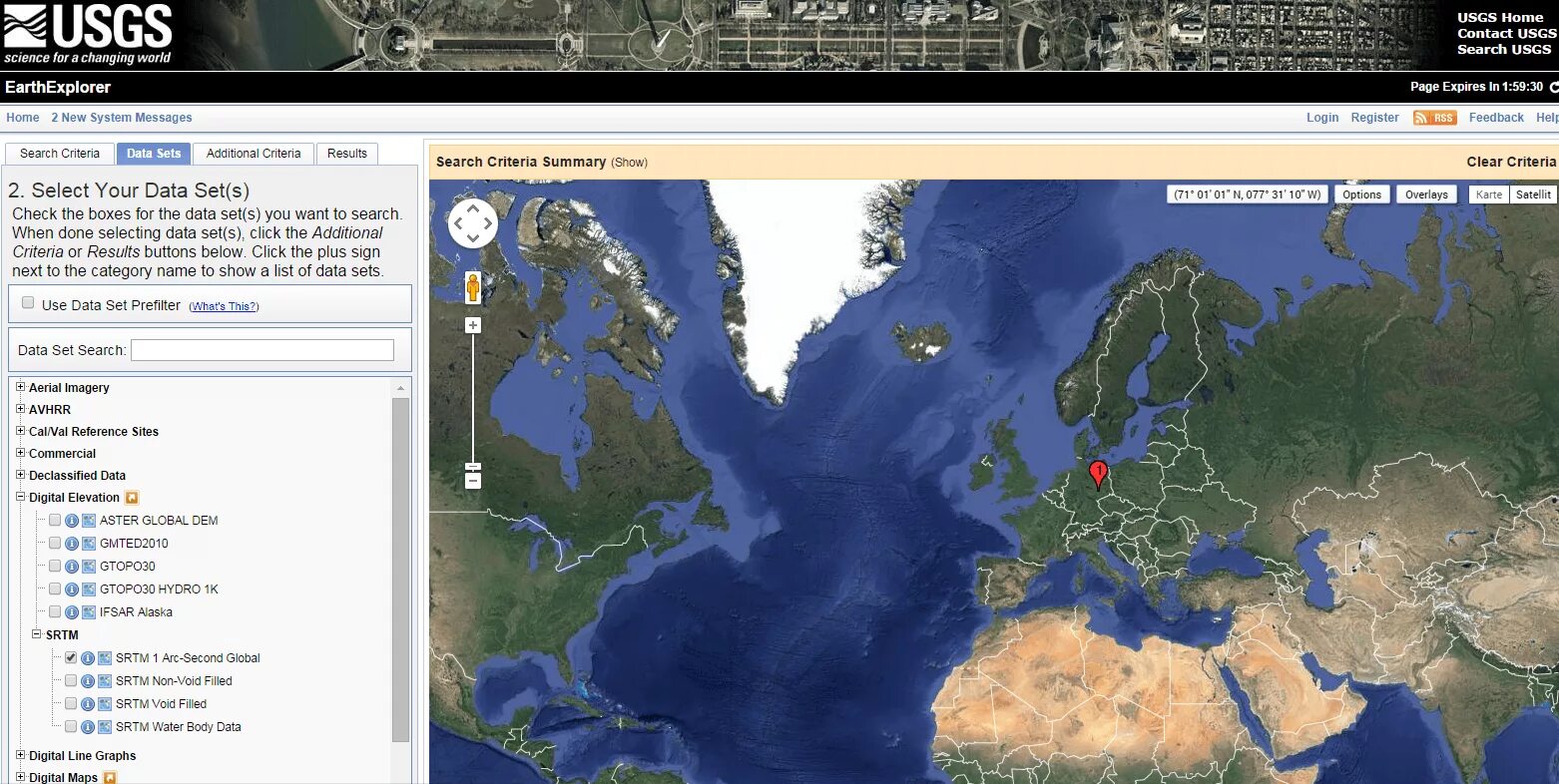Image resolution: width=1559 pixels, height=784 pixels.
Task: Expand the Declassified Data category
Action: point(21,475)
